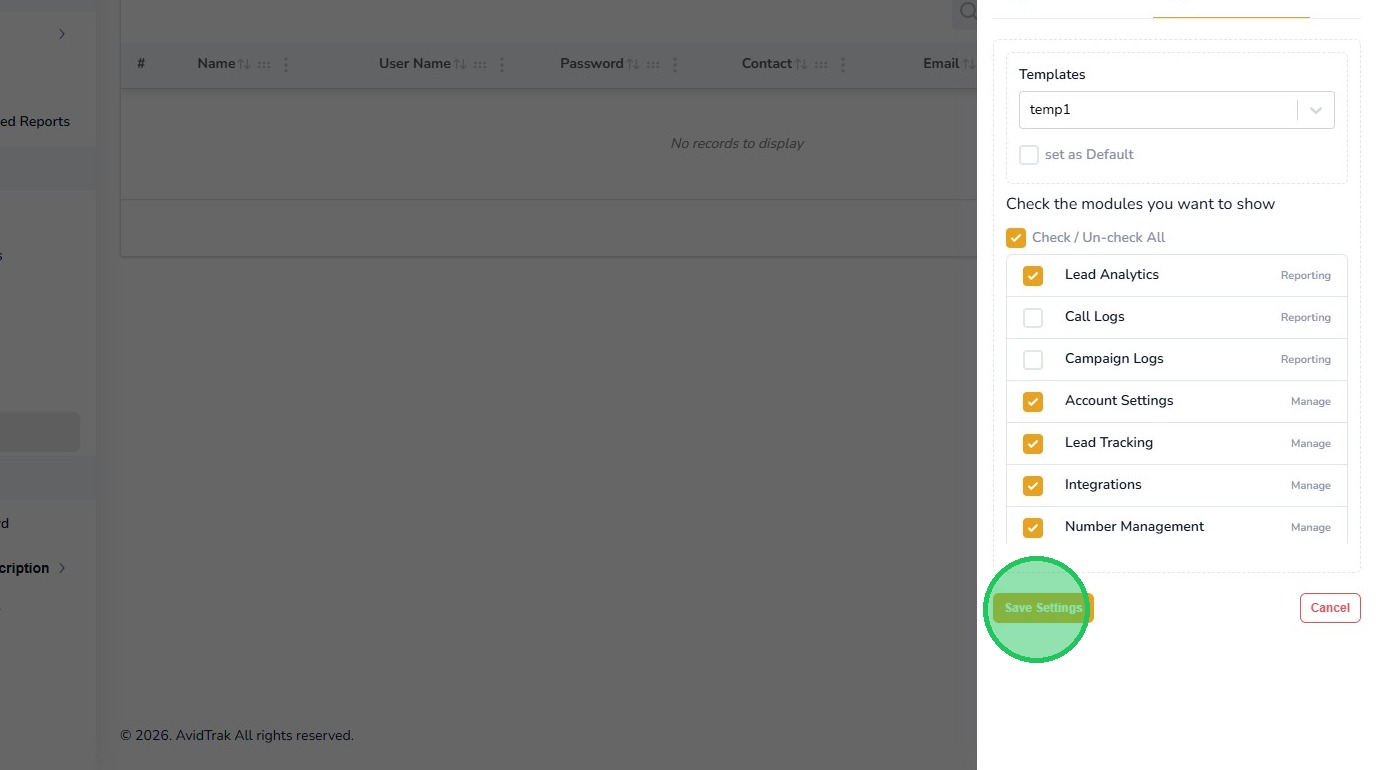Click the Save Settings button
Viewport: 1377px width, 770px height.
click(x=1043, y=608)
